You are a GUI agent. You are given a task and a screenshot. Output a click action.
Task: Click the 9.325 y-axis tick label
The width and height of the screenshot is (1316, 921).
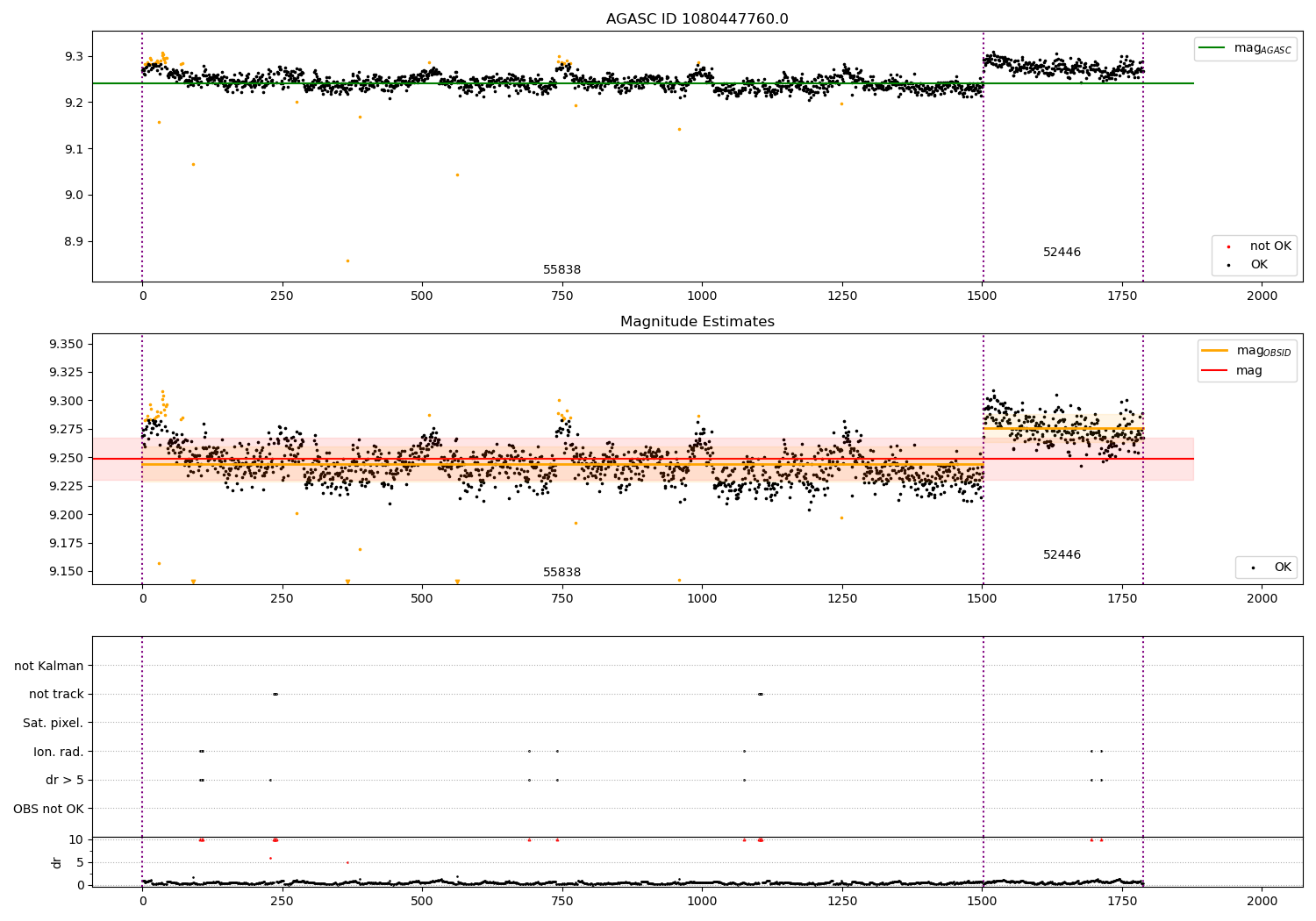click(x=67, y=373)
